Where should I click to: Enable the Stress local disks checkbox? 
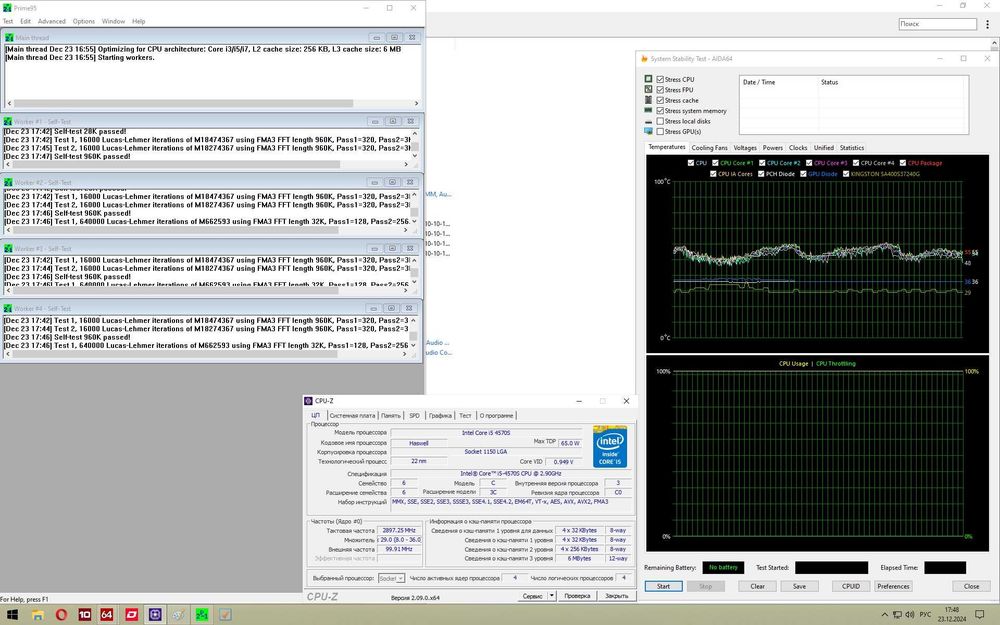[x=660, y=121]
